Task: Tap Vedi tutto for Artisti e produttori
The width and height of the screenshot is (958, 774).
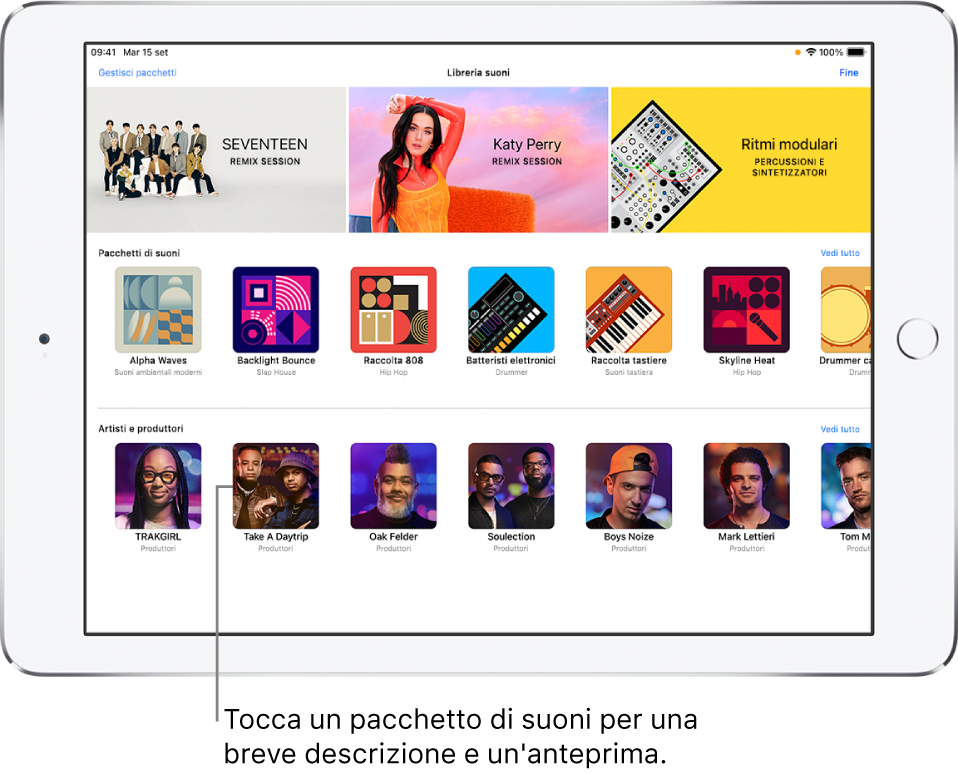Action: point(839,429)
